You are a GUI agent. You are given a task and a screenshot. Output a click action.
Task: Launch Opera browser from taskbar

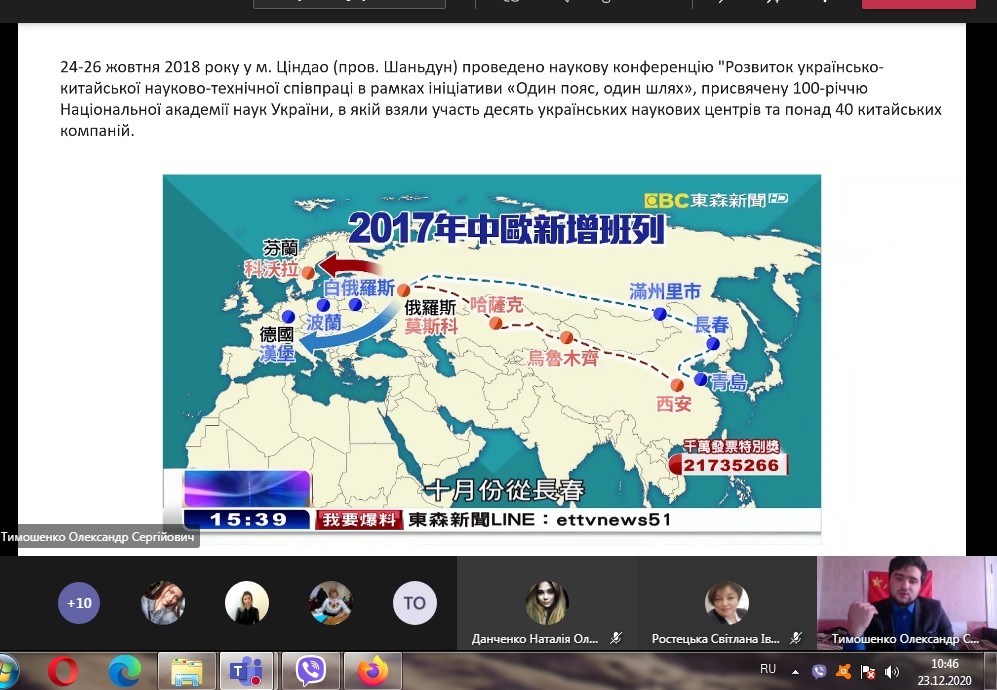(63, 671)
